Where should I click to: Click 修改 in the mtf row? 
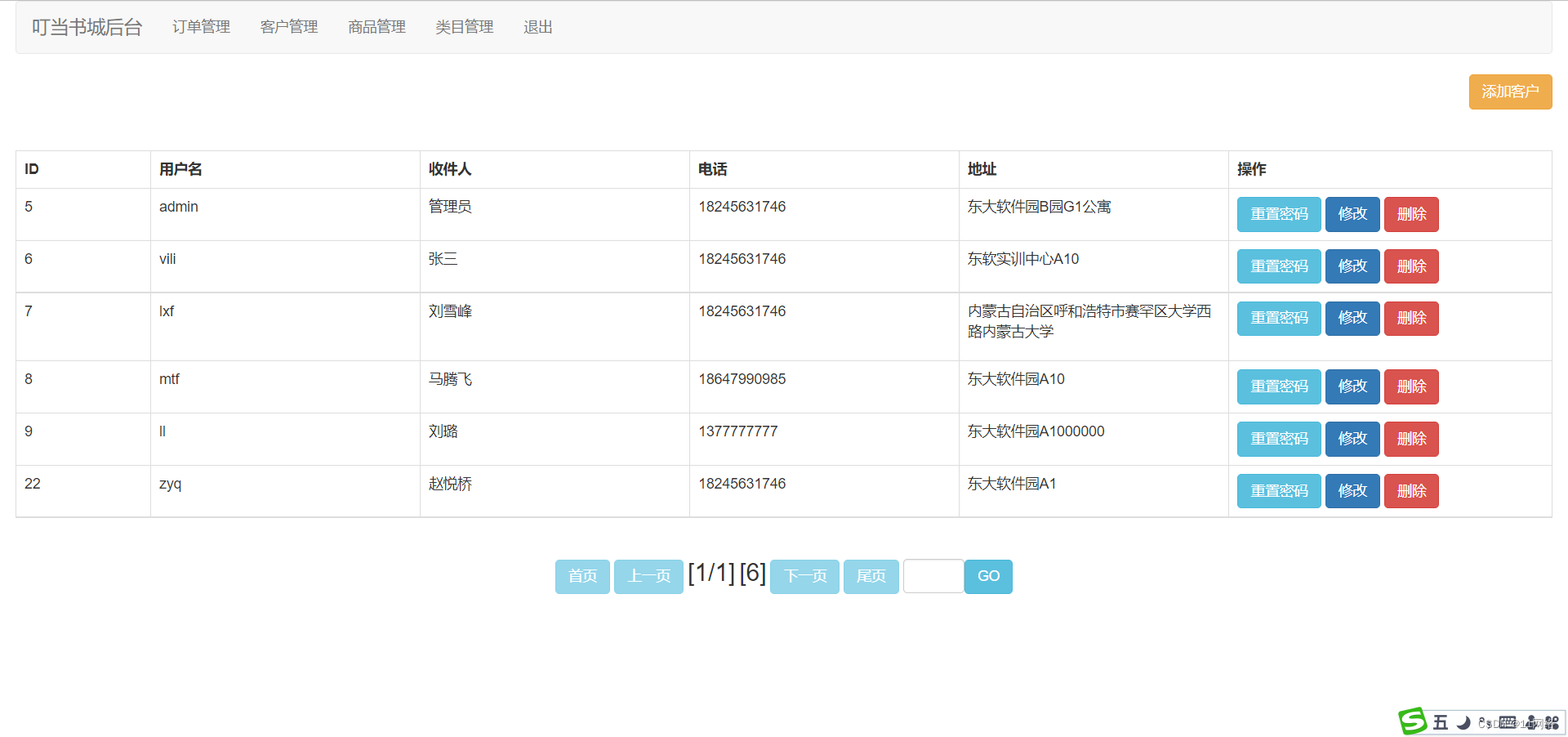click(1352, 386)
